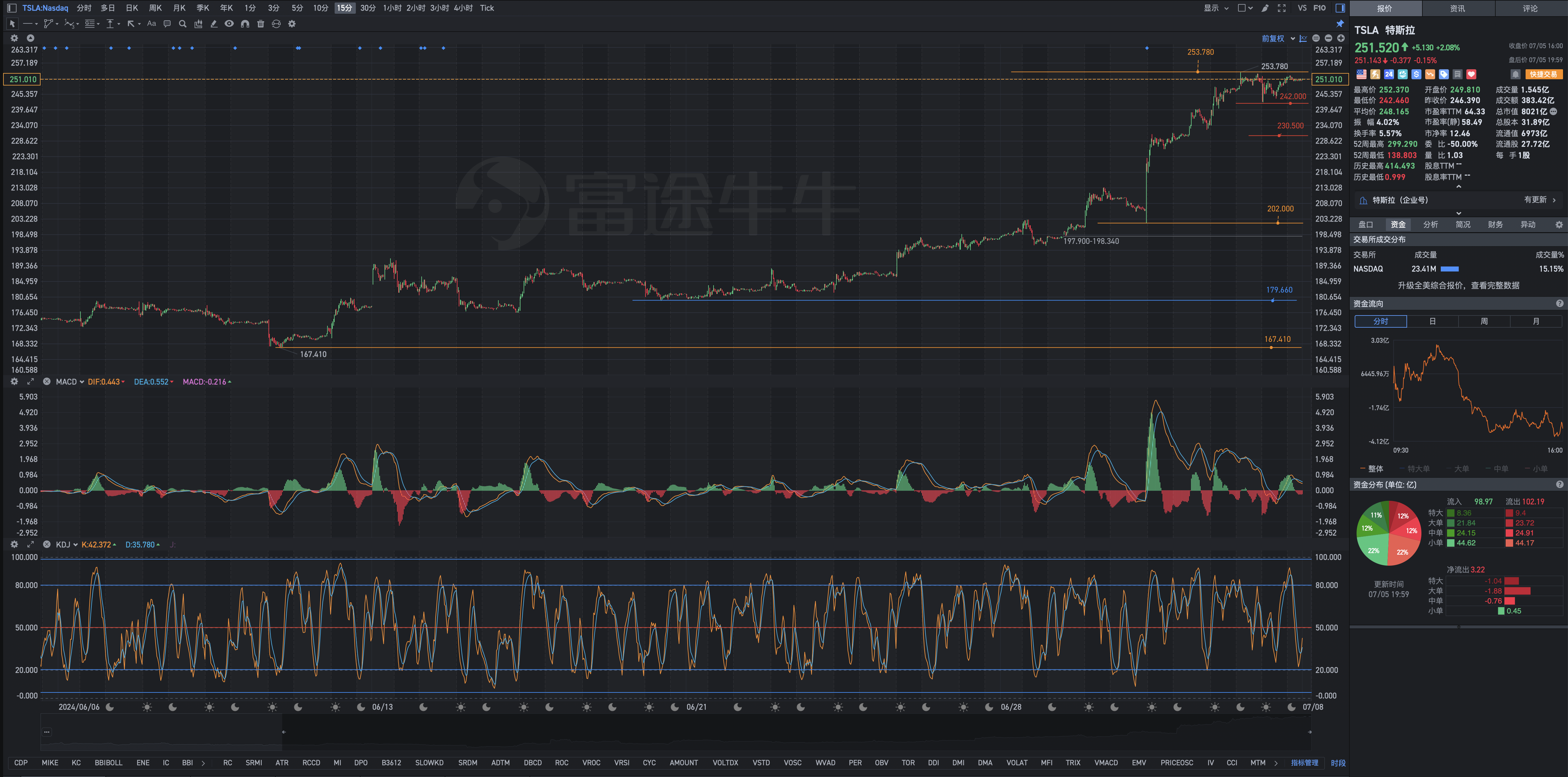1568x777 pixels.
Task: Click the US flag market icon
Action: pyautogui.click(x=1361, y=74)
